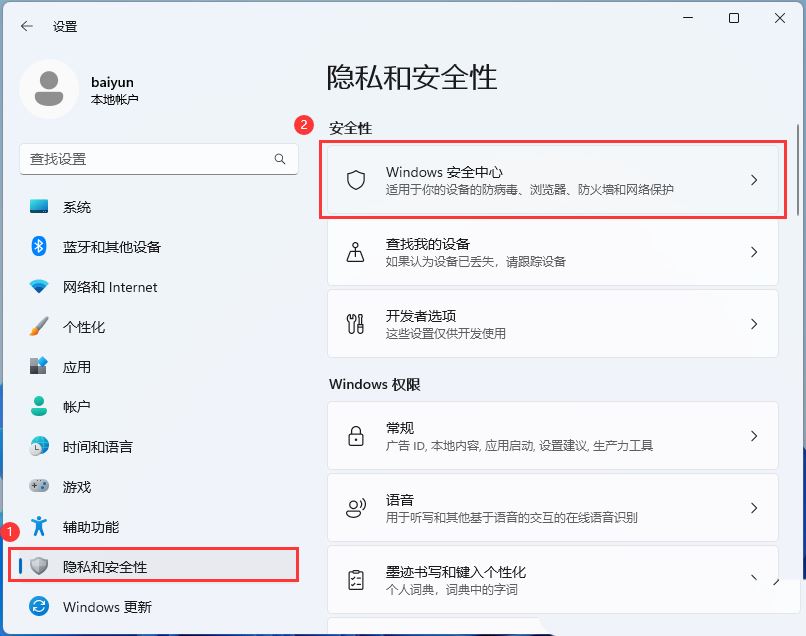
Task: Open the 语音 section via its chevron
Action: pos(755,507)
